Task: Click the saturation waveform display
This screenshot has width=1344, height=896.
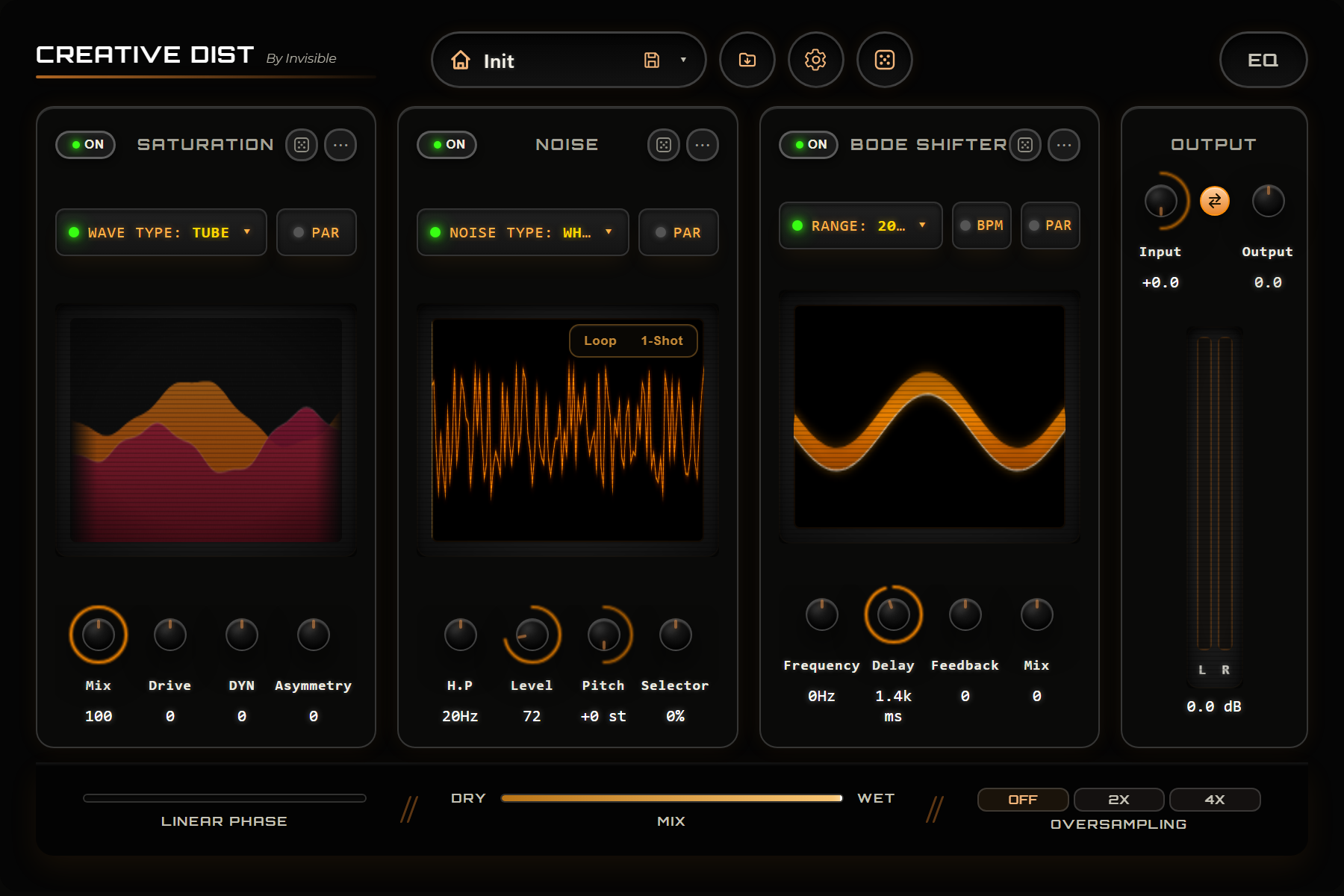Action: coord(206,430)
